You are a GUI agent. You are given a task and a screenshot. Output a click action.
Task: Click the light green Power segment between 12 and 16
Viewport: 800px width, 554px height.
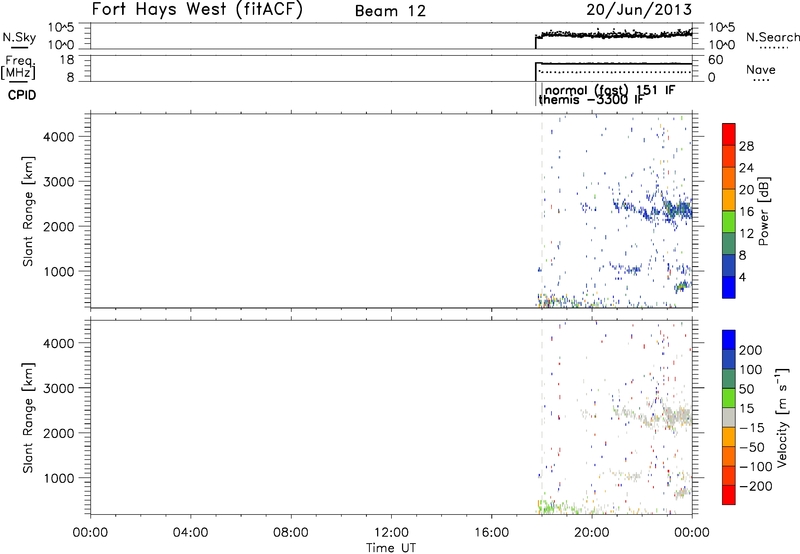[729, 221]
